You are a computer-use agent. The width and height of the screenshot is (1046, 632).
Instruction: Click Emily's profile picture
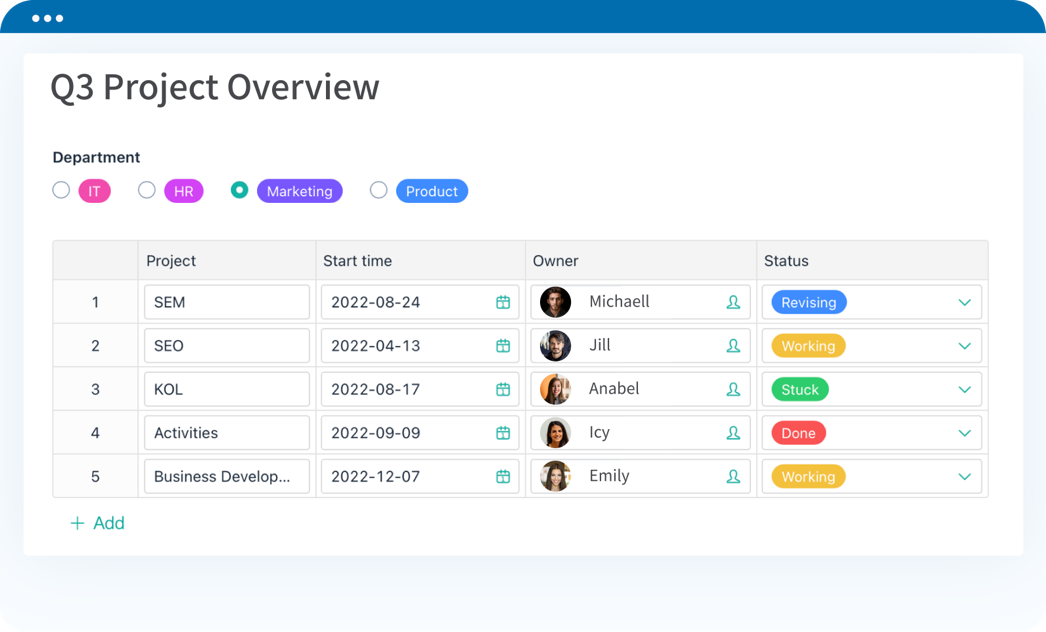pyautogui.click(x=555, y=477)
